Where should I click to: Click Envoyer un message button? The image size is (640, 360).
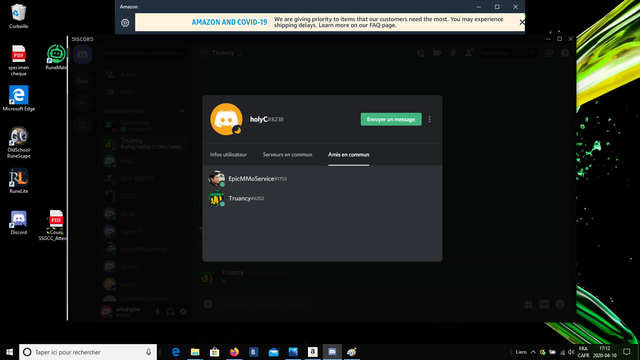[391, 119]
